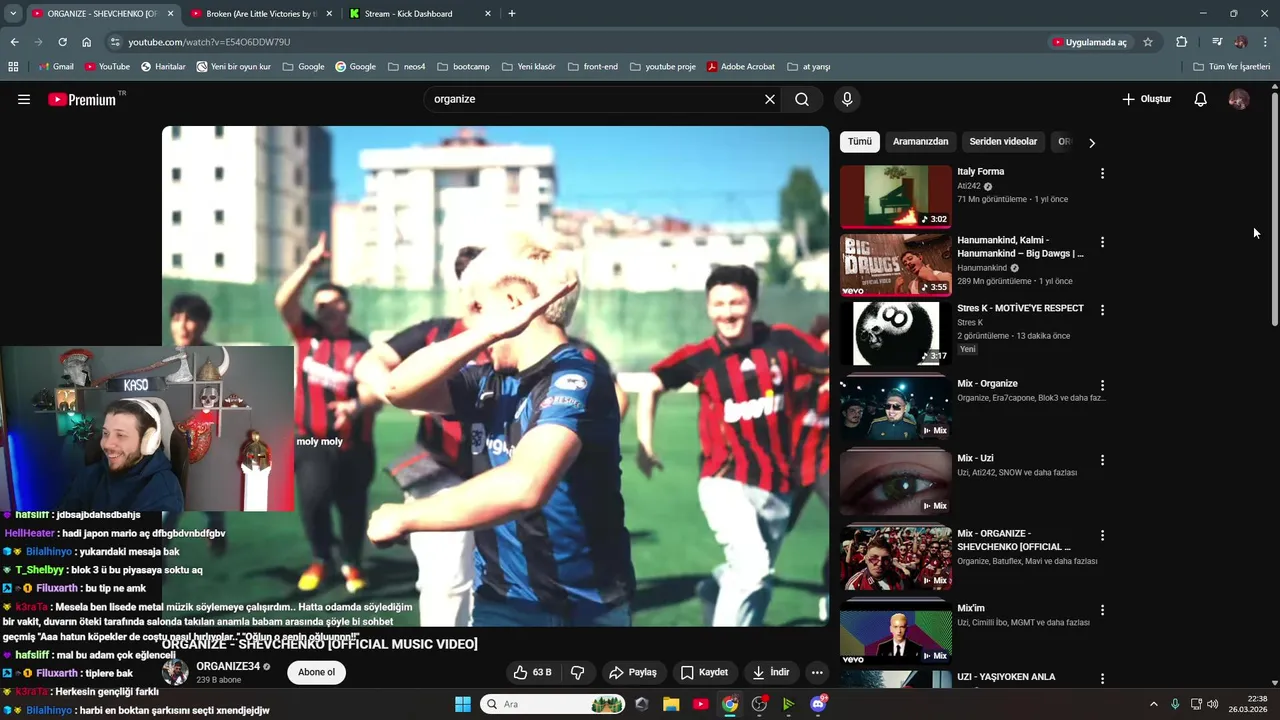Open Chrome three-dot menu
The image size is (1280, 720).
click(x=1265, y=42)
